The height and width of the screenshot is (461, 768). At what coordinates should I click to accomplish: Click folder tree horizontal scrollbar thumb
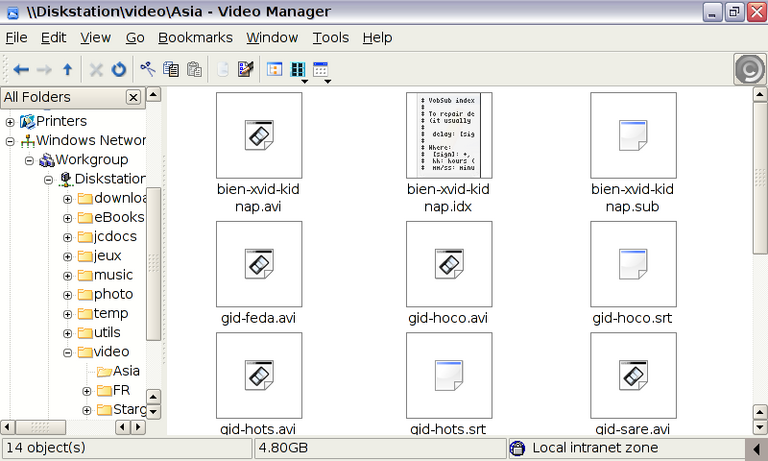[x=40, y=427]
